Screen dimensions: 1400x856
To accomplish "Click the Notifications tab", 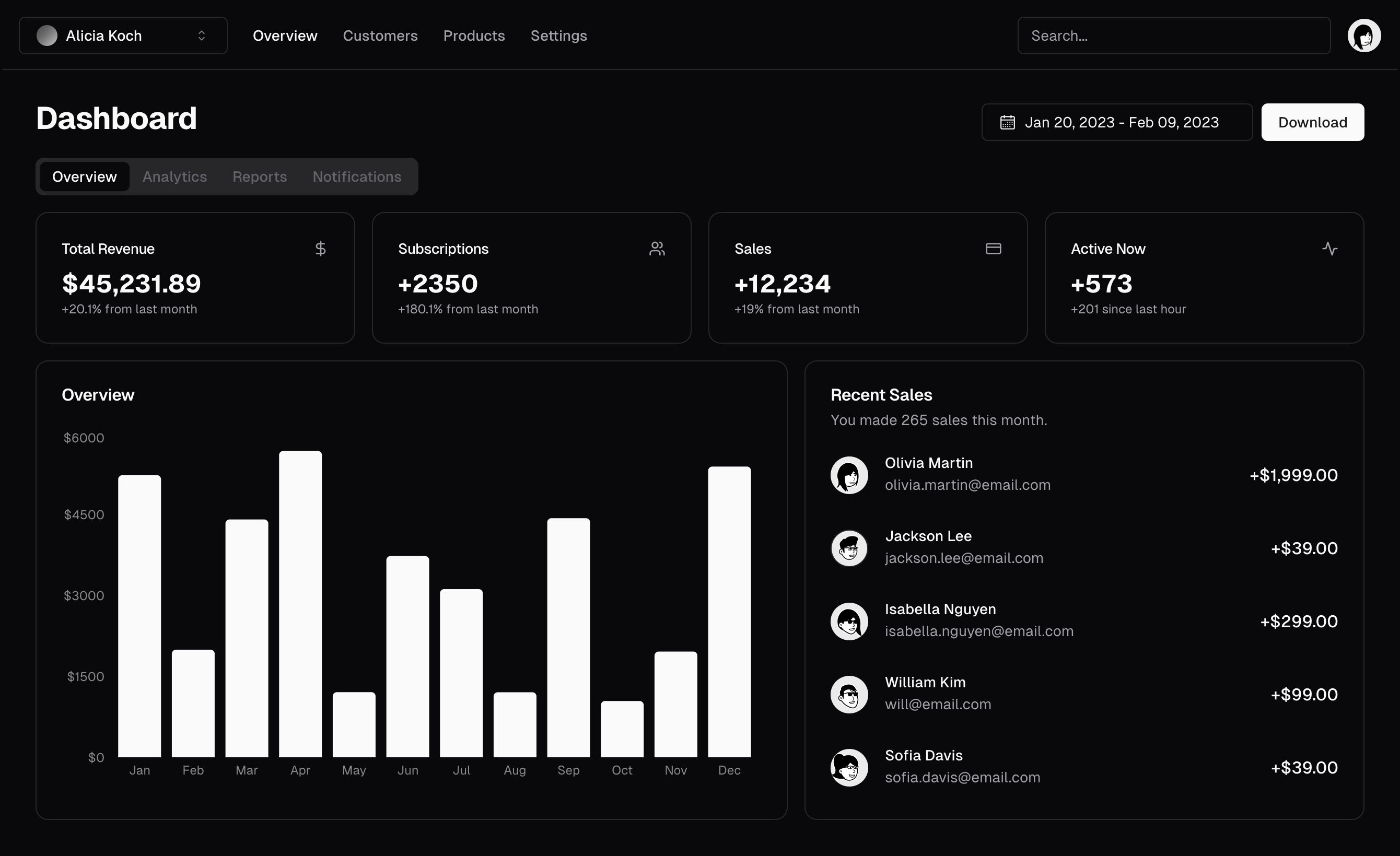I will click(x=357, y=176).
